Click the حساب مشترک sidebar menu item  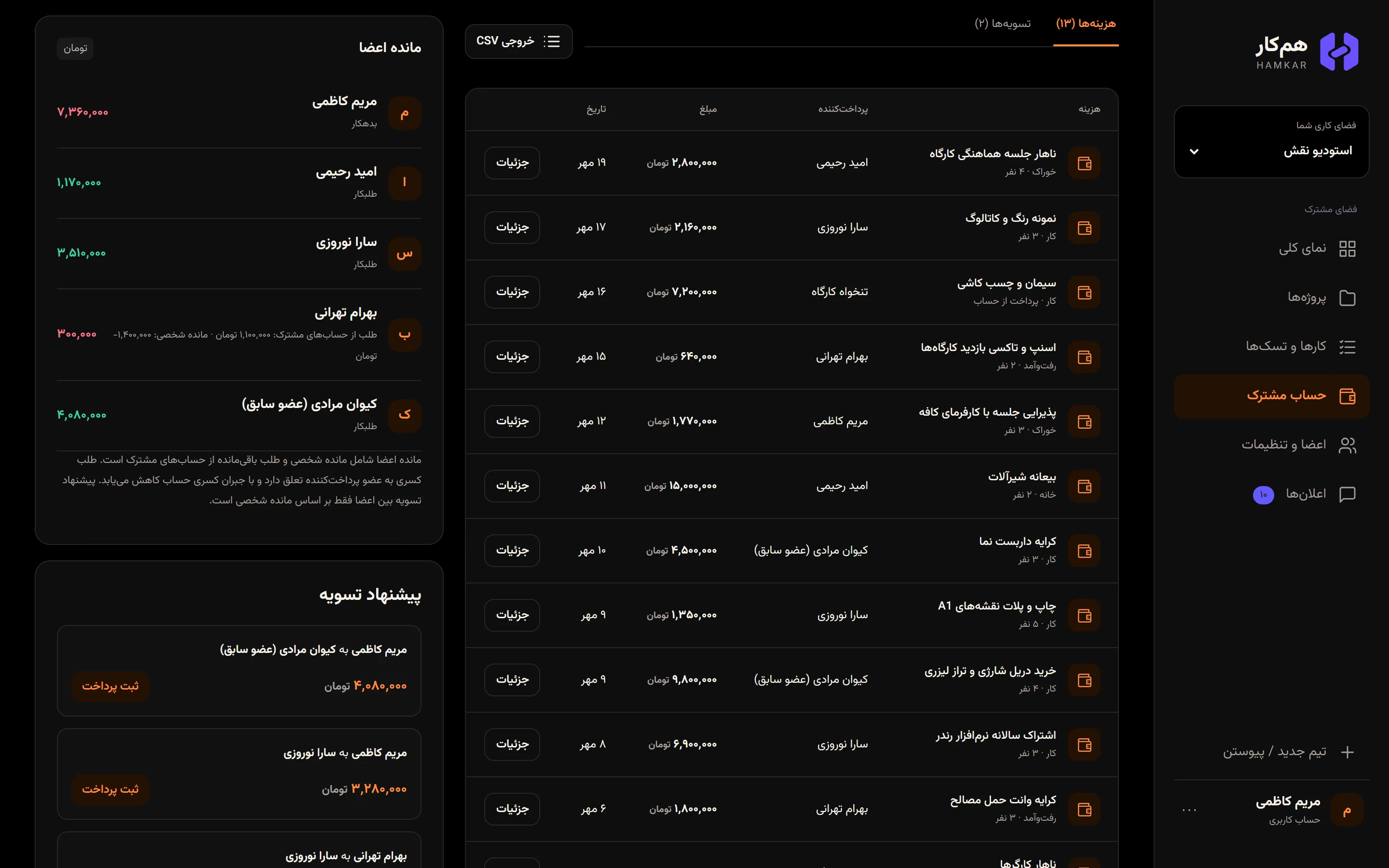click(1271, 396)
